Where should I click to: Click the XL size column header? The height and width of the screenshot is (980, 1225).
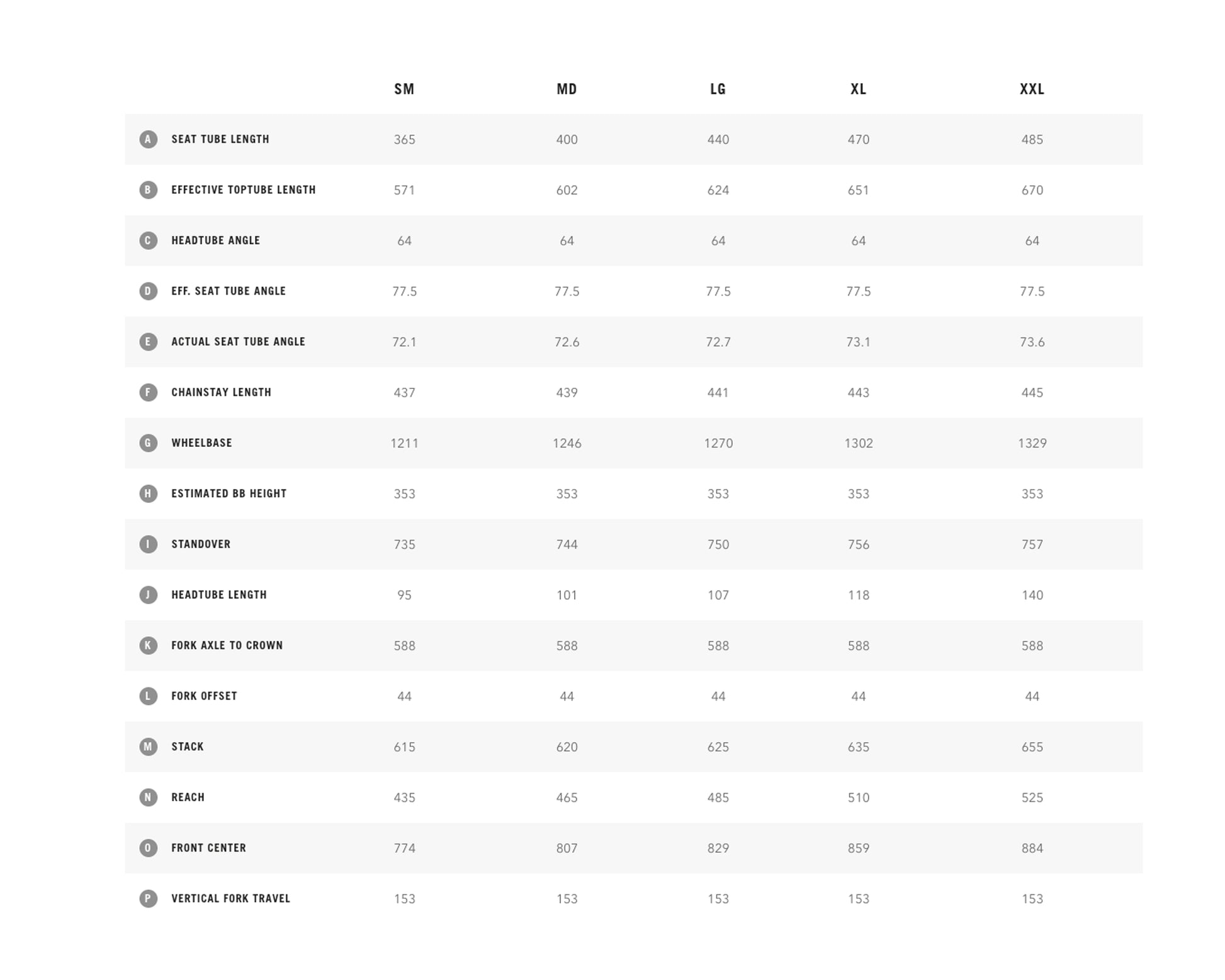pos(858,89)
